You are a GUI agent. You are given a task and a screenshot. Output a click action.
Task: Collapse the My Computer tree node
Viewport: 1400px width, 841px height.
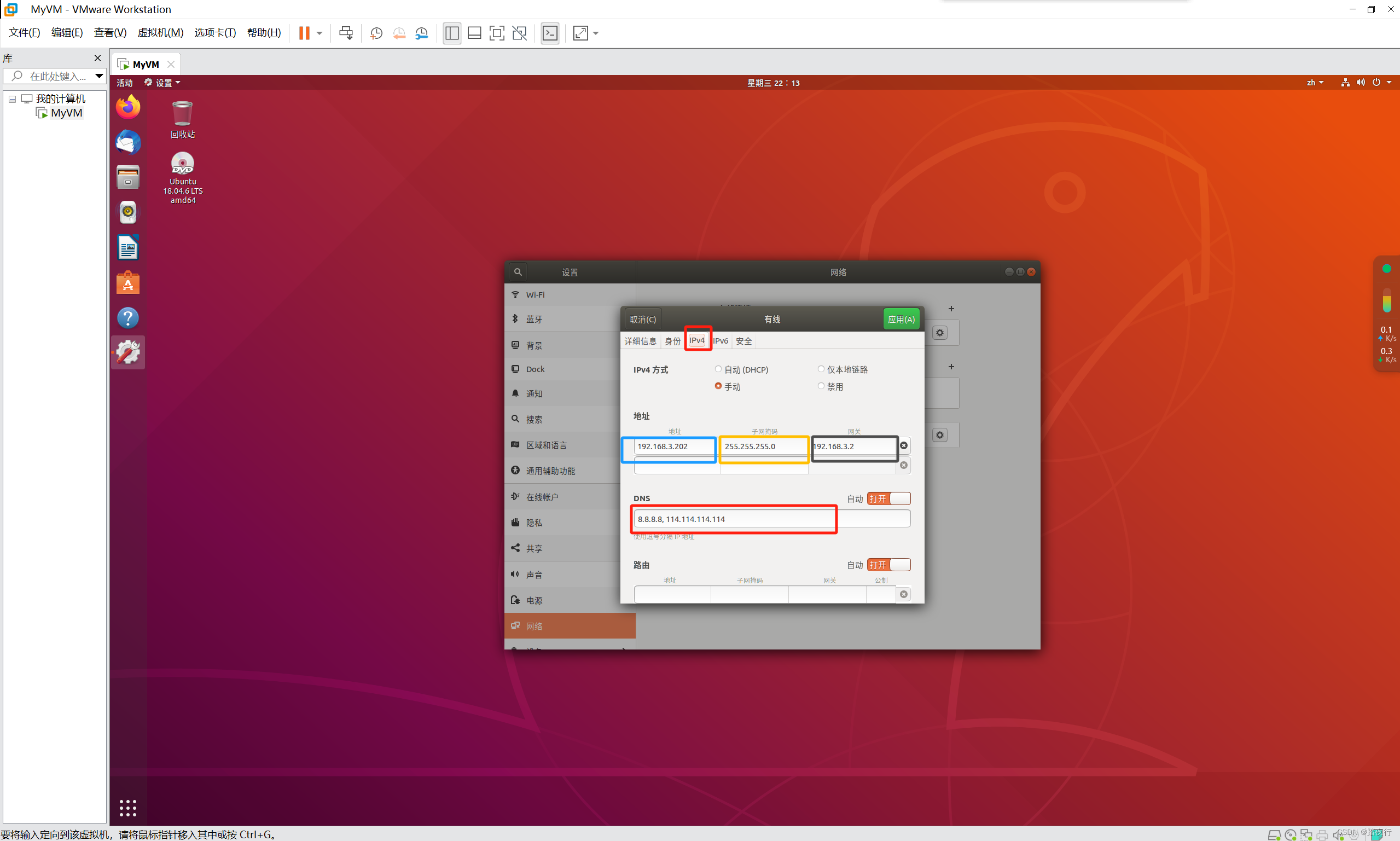12,99
